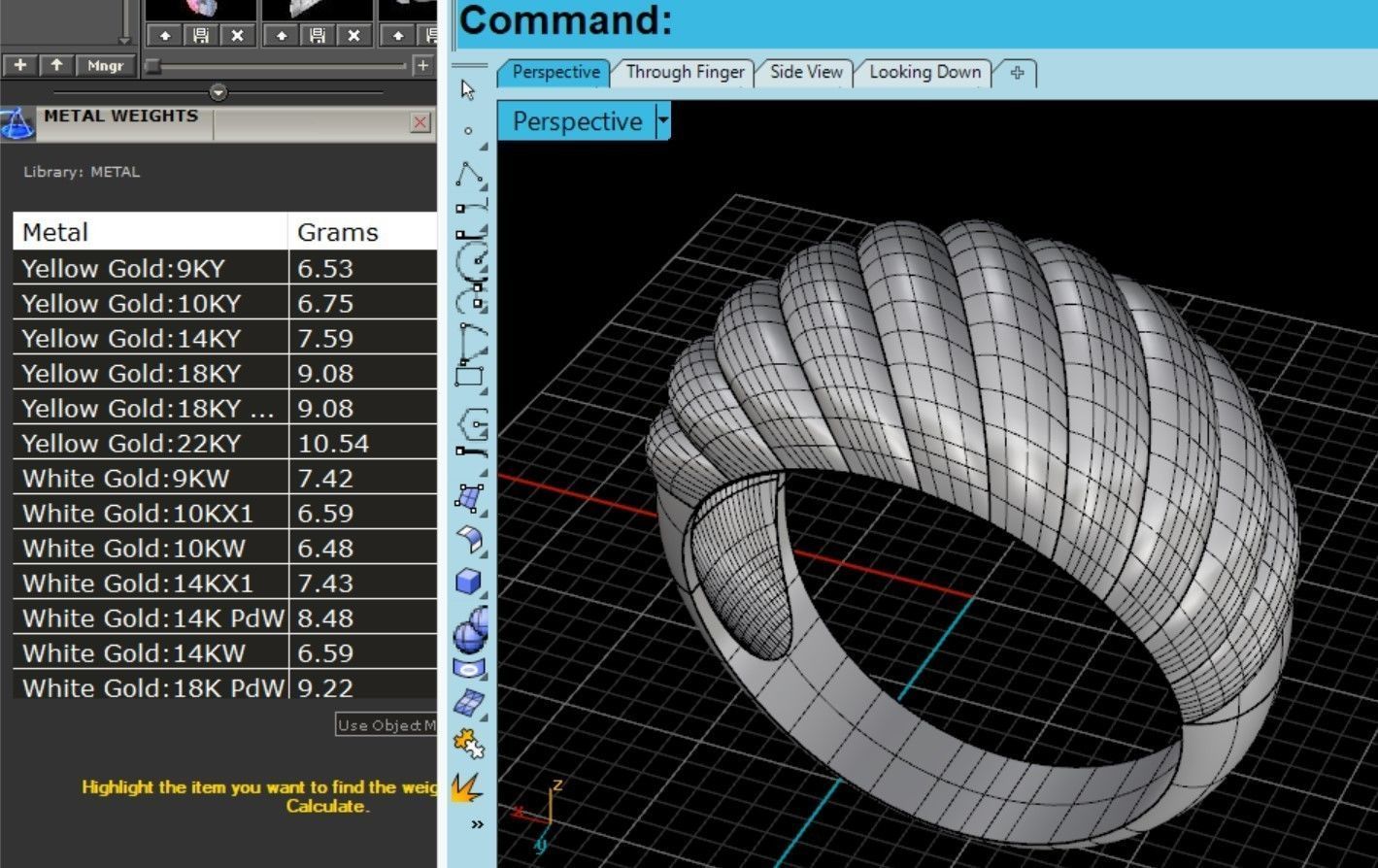
Task: Add a new viewport tab
Action: (1017, 73)
